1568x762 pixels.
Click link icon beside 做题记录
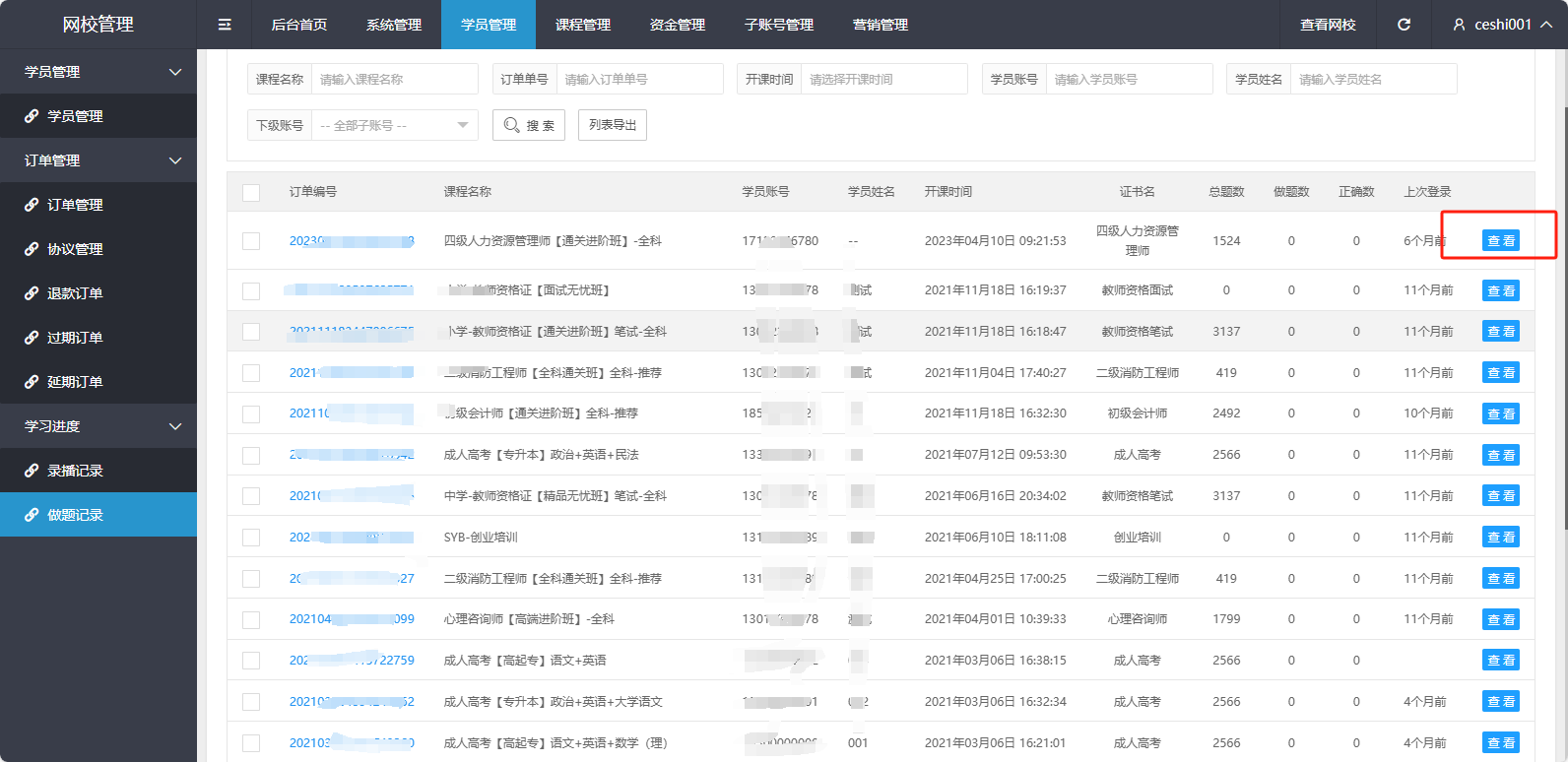pos(32,515)
